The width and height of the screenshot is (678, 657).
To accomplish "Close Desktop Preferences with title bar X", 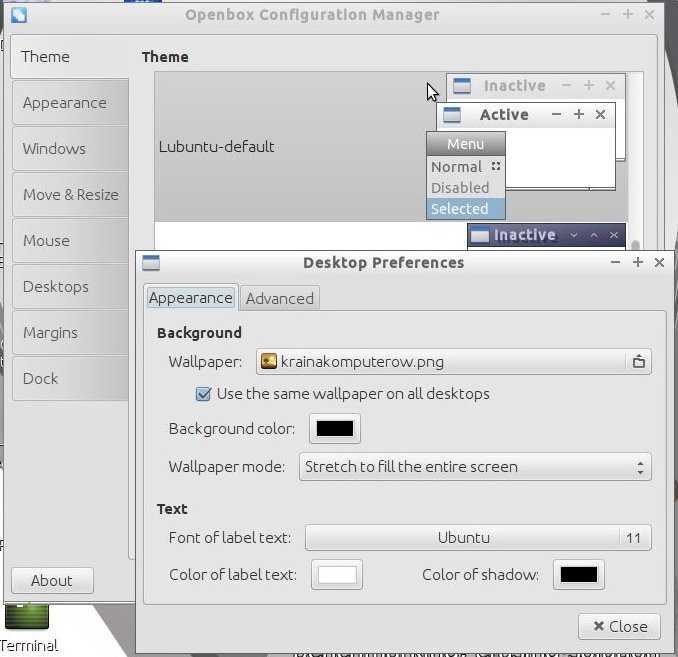I will [x=659, y=262].
